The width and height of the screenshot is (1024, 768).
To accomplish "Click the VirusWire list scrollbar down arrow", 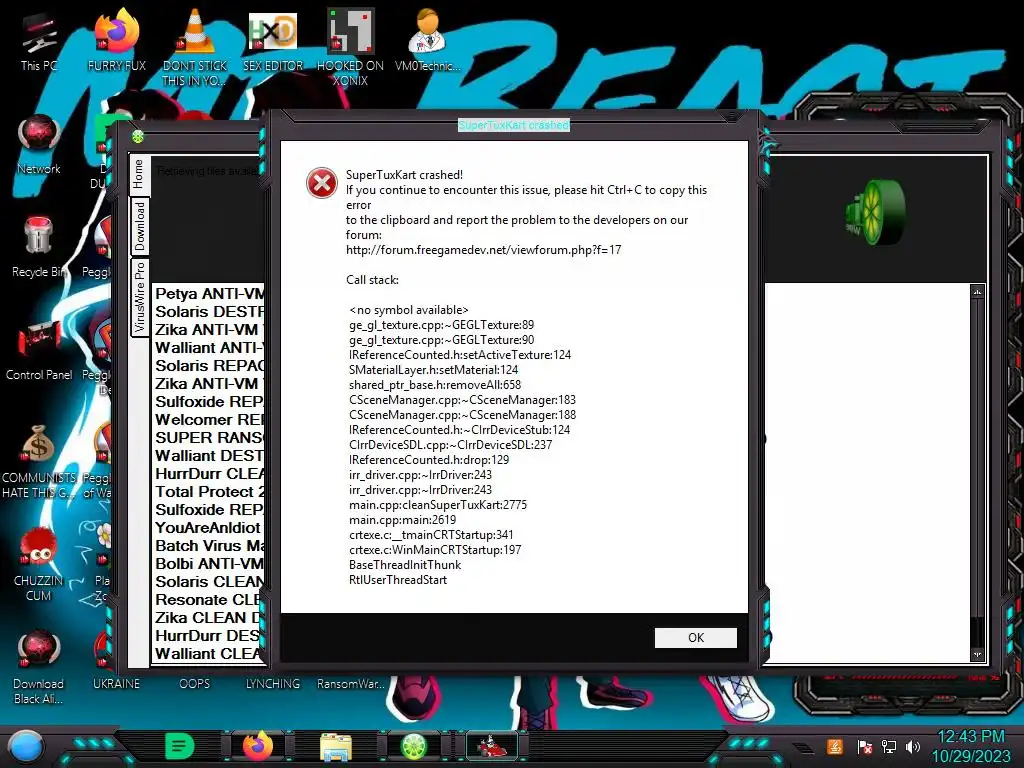I will point(977,654).
